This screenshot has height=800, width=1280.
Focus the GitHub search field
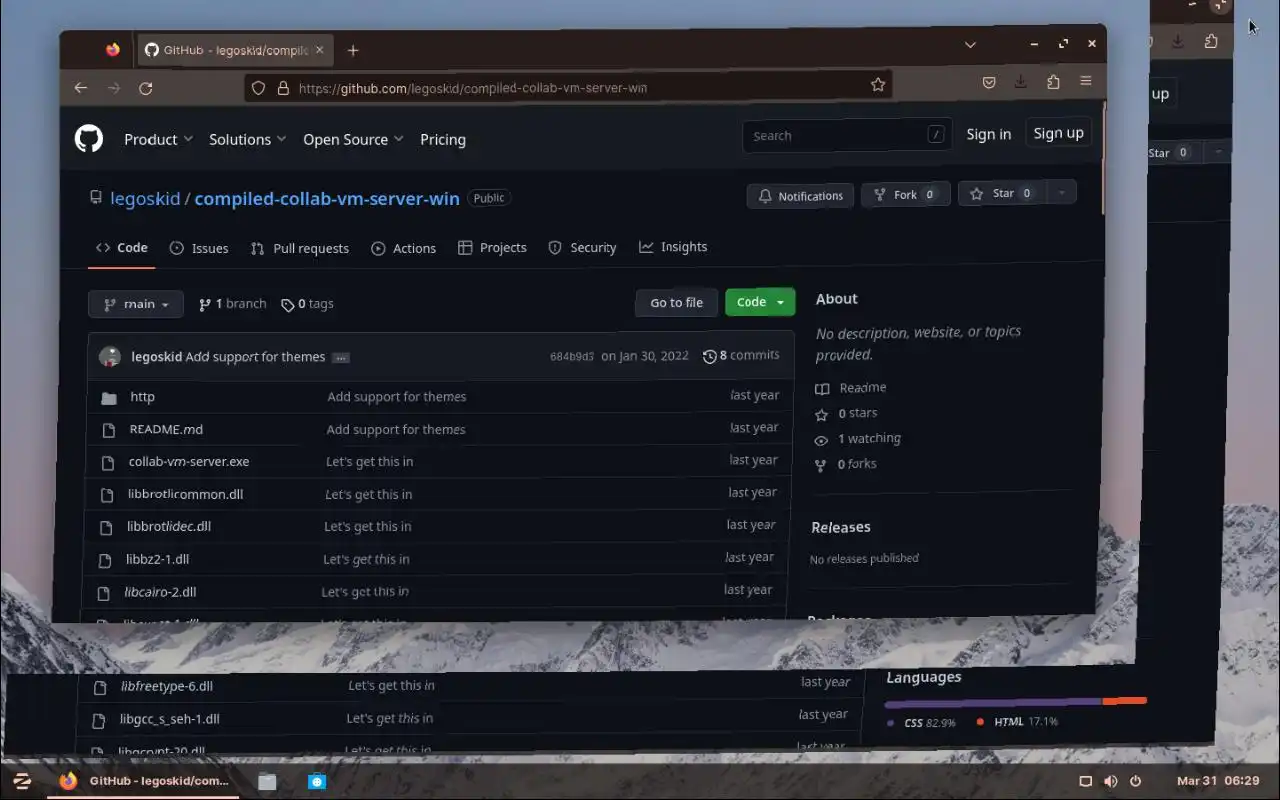coord(846,135)
